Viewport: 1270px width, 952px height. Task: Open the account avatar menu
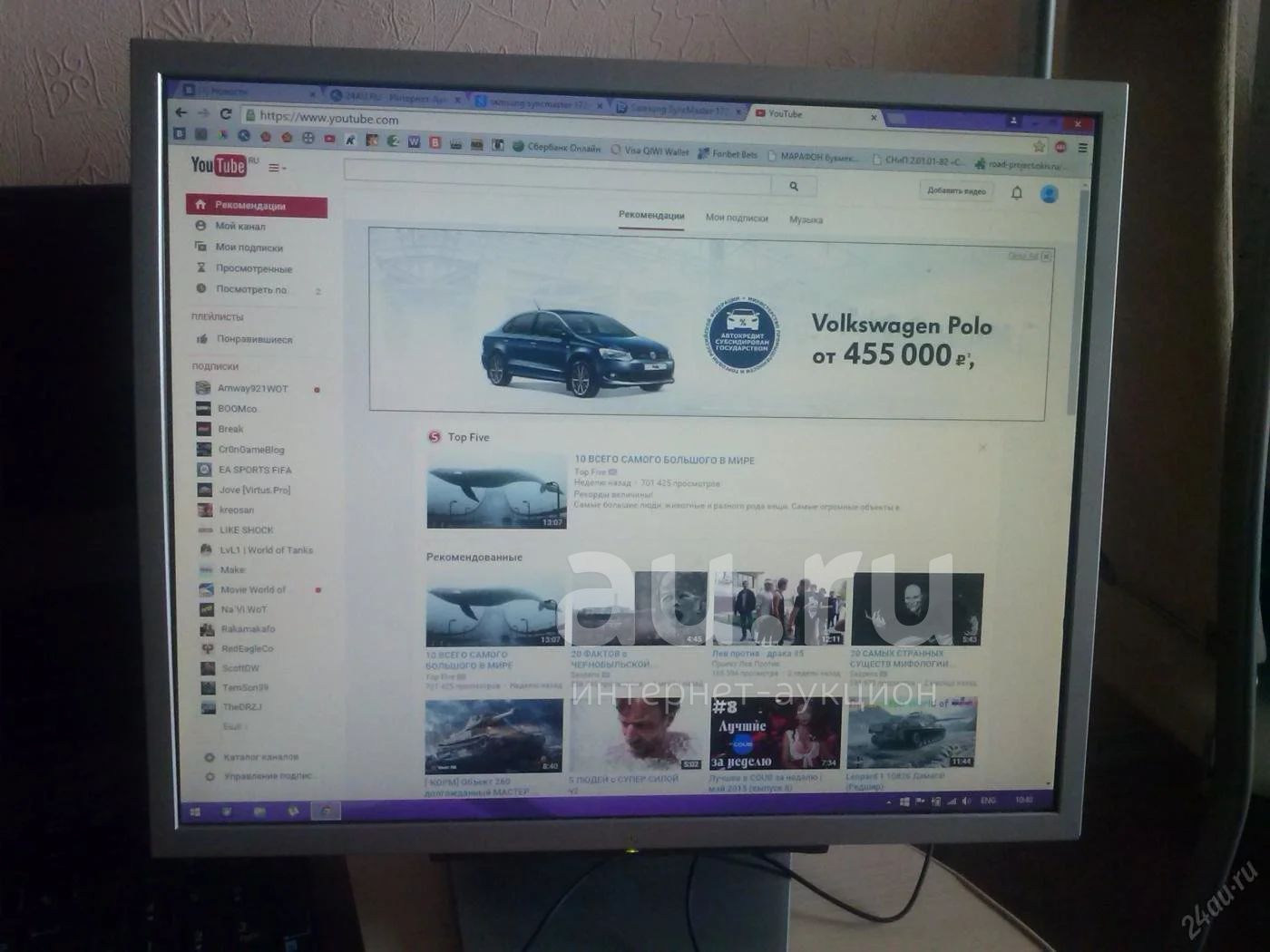[x=1050, y=194]
